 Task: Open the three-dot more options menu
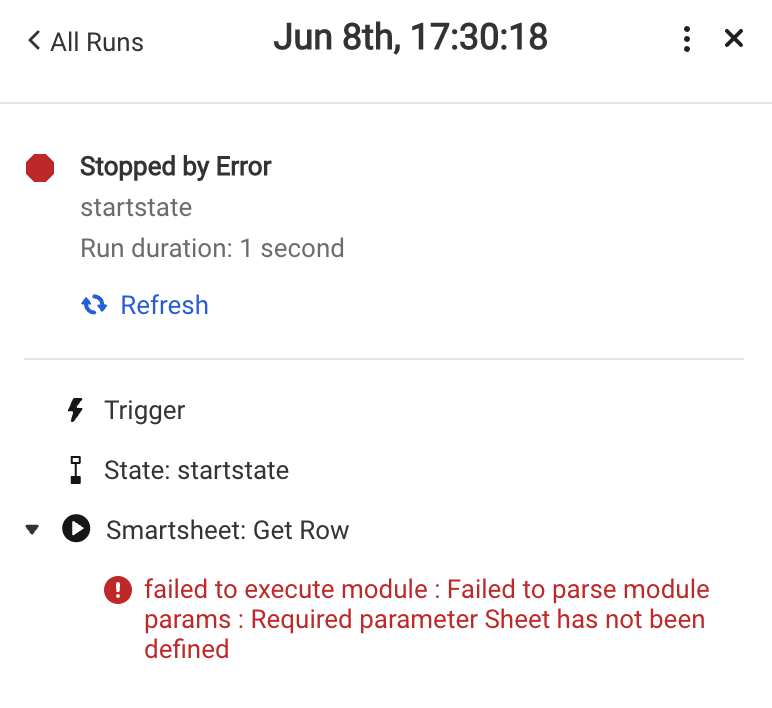[x=687, y=39]
